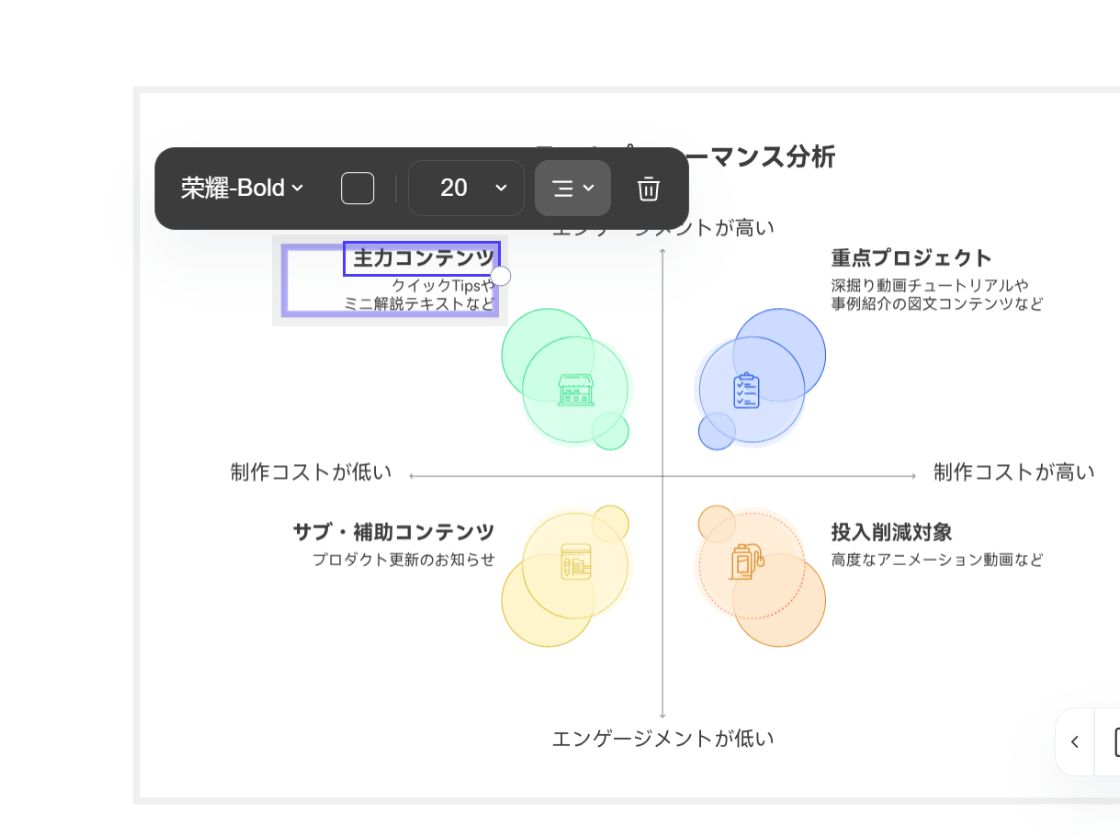Select the サブ・補助コンテンツ heading
This screenshot has width=1120, height=840.
392,531
